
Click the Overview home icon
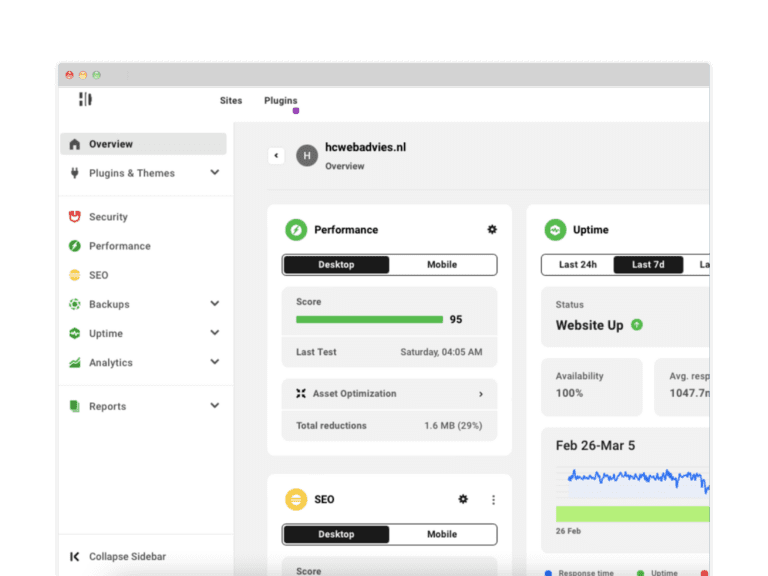[x=74, y=144]
